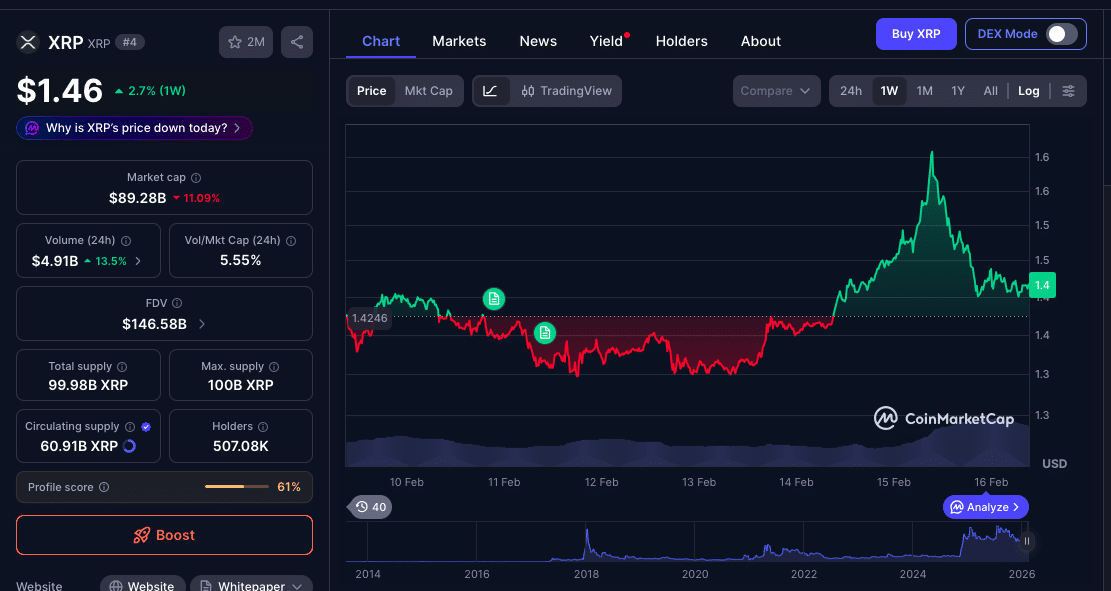Click the Analyze button
This screenshot has height=591, width=1111.
click(x=986, y=507)
